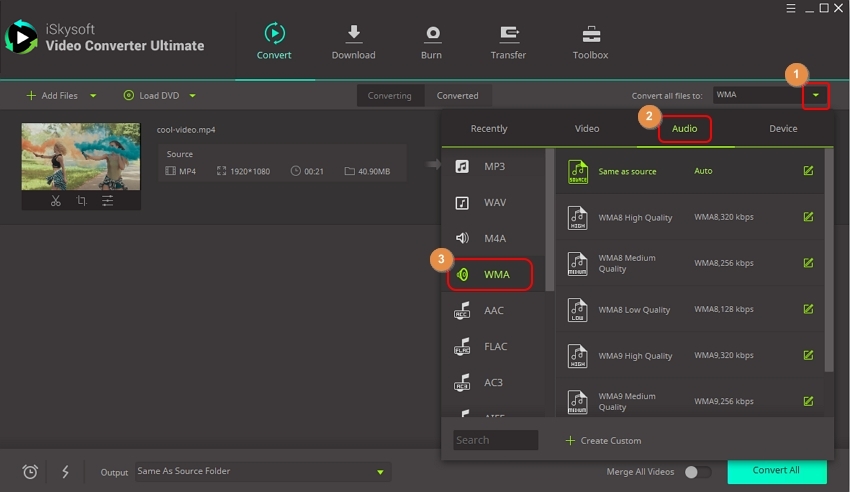Select FLAC in the format list
The image size is (850, 492).
[x=495, y=347]
